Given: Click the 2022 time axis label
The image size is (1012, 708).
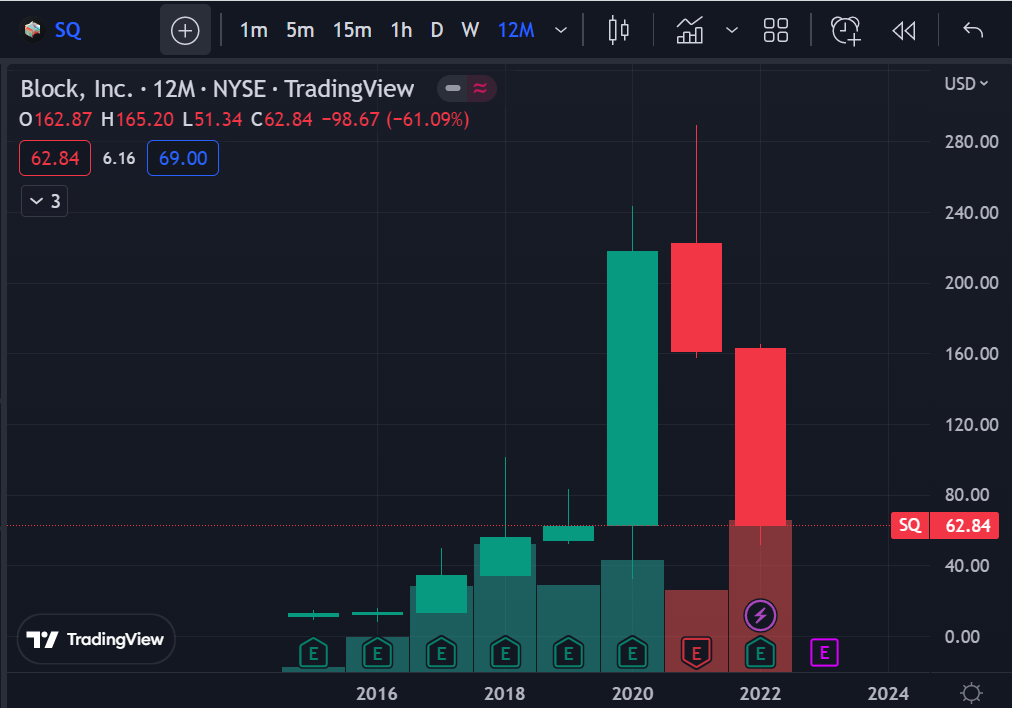Looking at the screenshot, I should point(760,694).
